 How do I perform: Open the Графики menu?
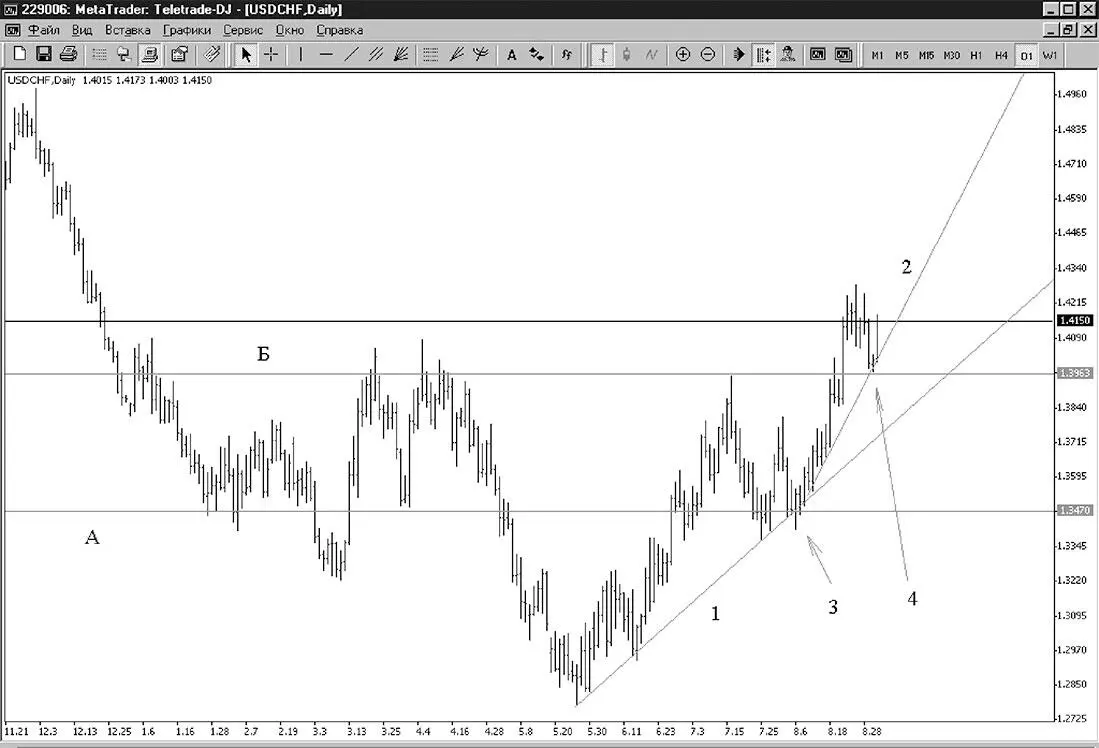186,30
